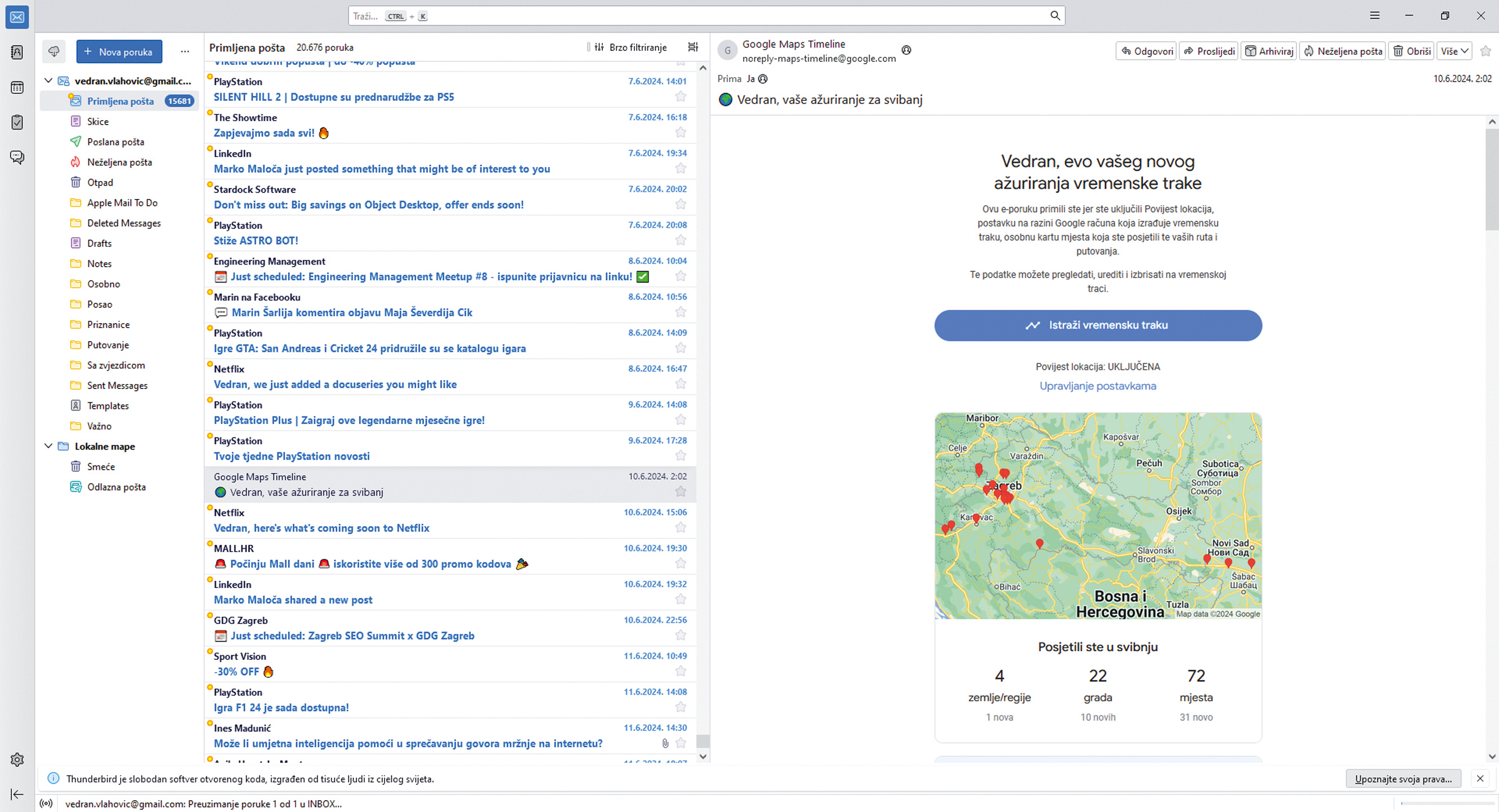Open folder pane options (three dots)
The image size is (1499, 812).
click(x=185, y=52)
